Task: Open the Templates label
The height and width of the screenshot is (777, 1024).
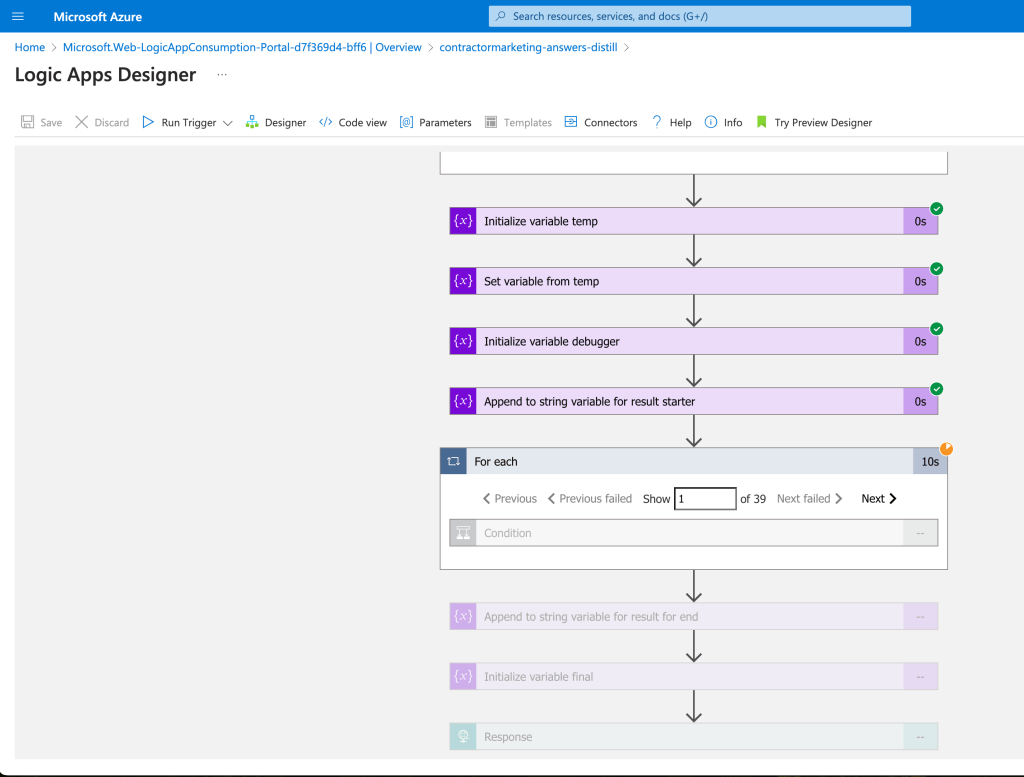Action: pyautogui.click(x=528, y=123)
